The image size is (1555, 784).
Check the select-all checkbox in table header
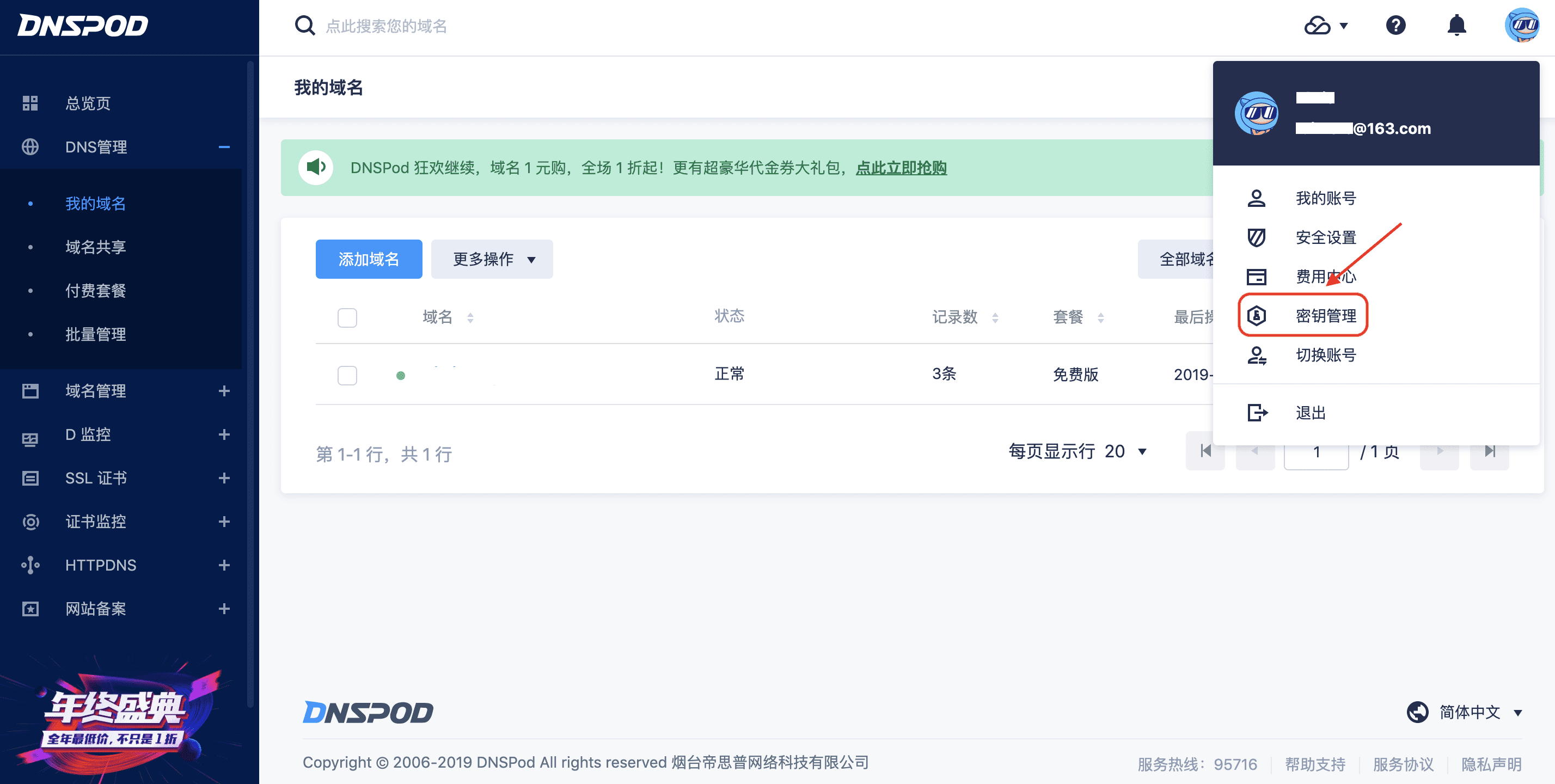click(347, 317)
